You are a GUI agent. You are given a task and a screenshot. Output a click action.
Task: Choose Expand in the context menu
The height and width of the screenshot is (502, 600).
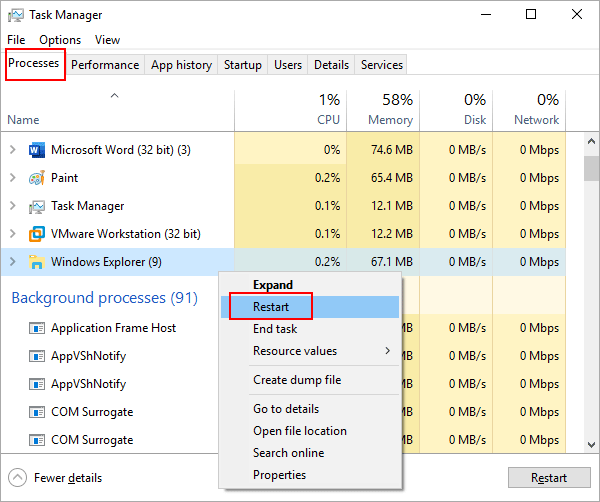click(310, 285)
